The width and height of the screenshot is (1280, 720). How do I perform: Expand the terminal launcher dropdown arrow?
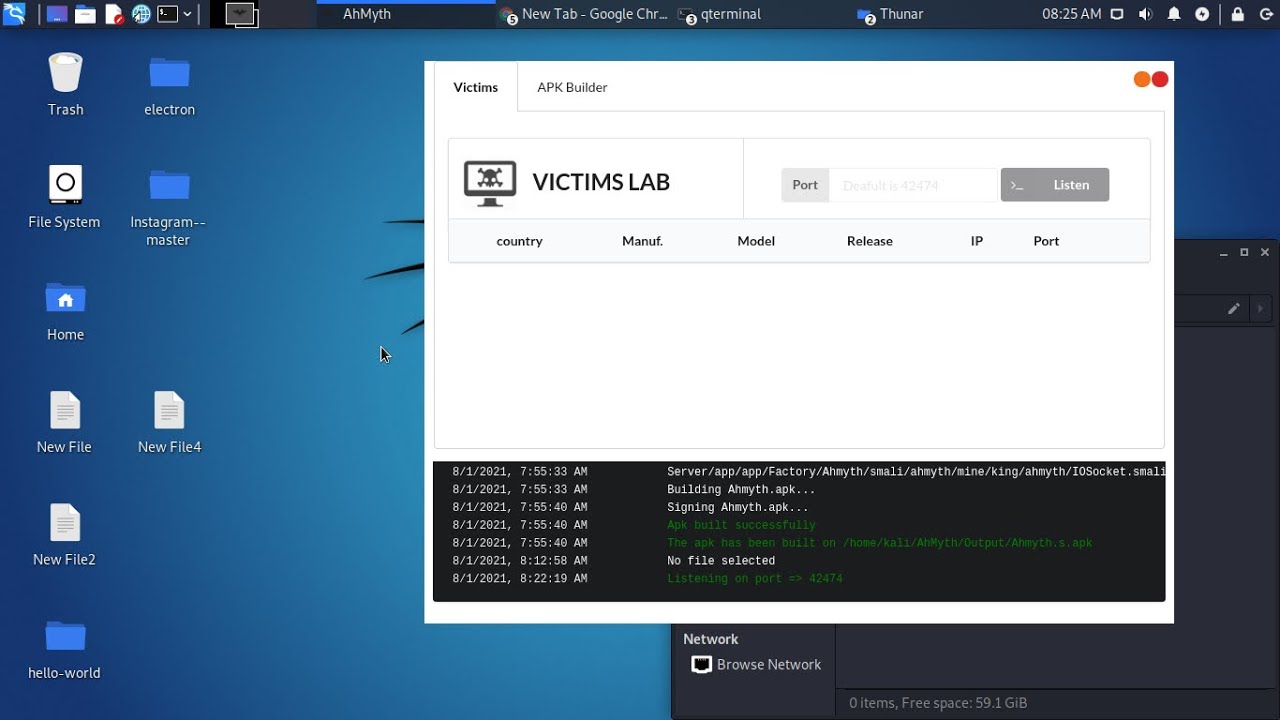coord(187,14)
